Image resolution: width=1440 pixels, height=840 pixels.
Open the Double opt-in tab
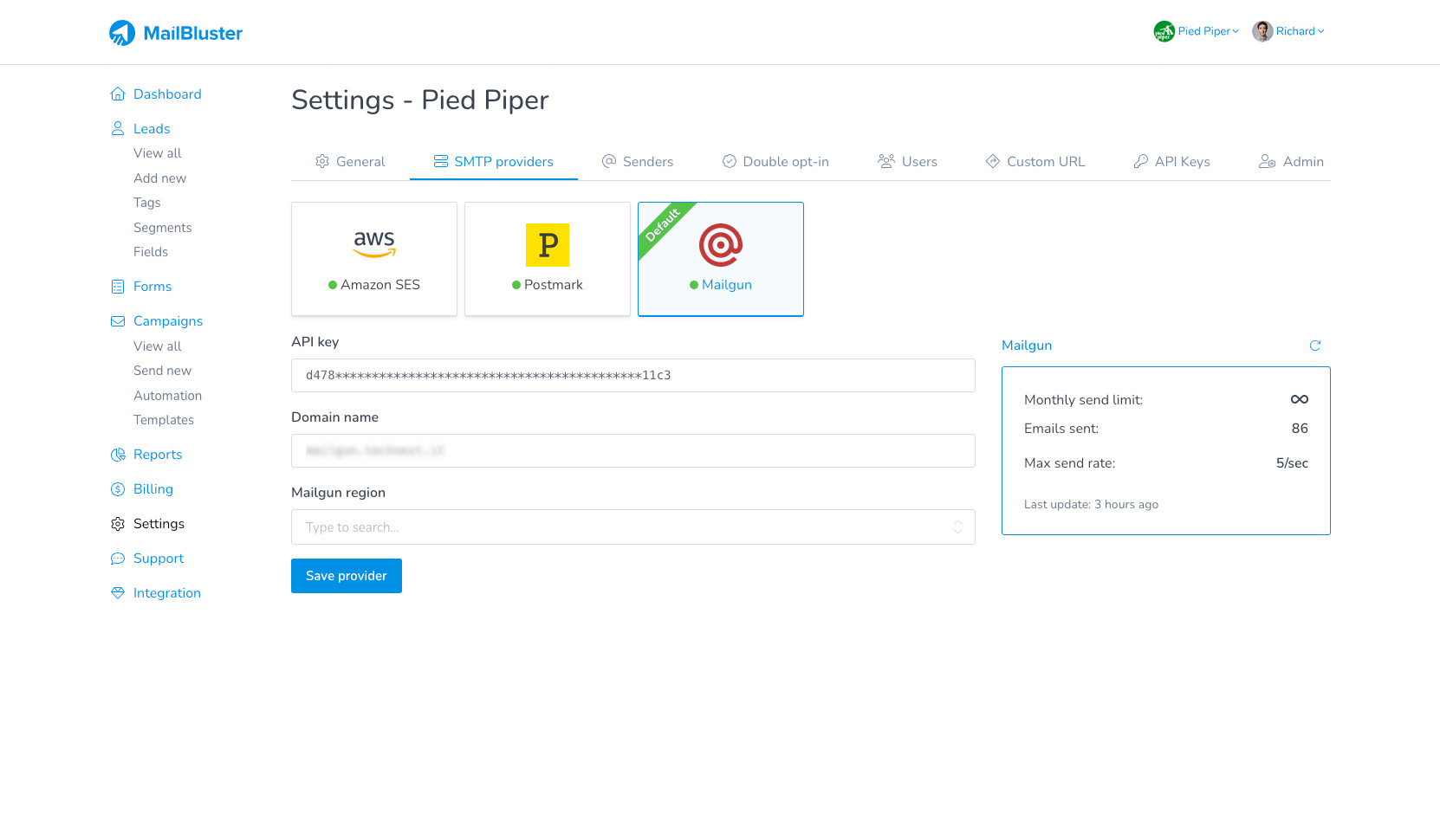[x=775, y=161]
